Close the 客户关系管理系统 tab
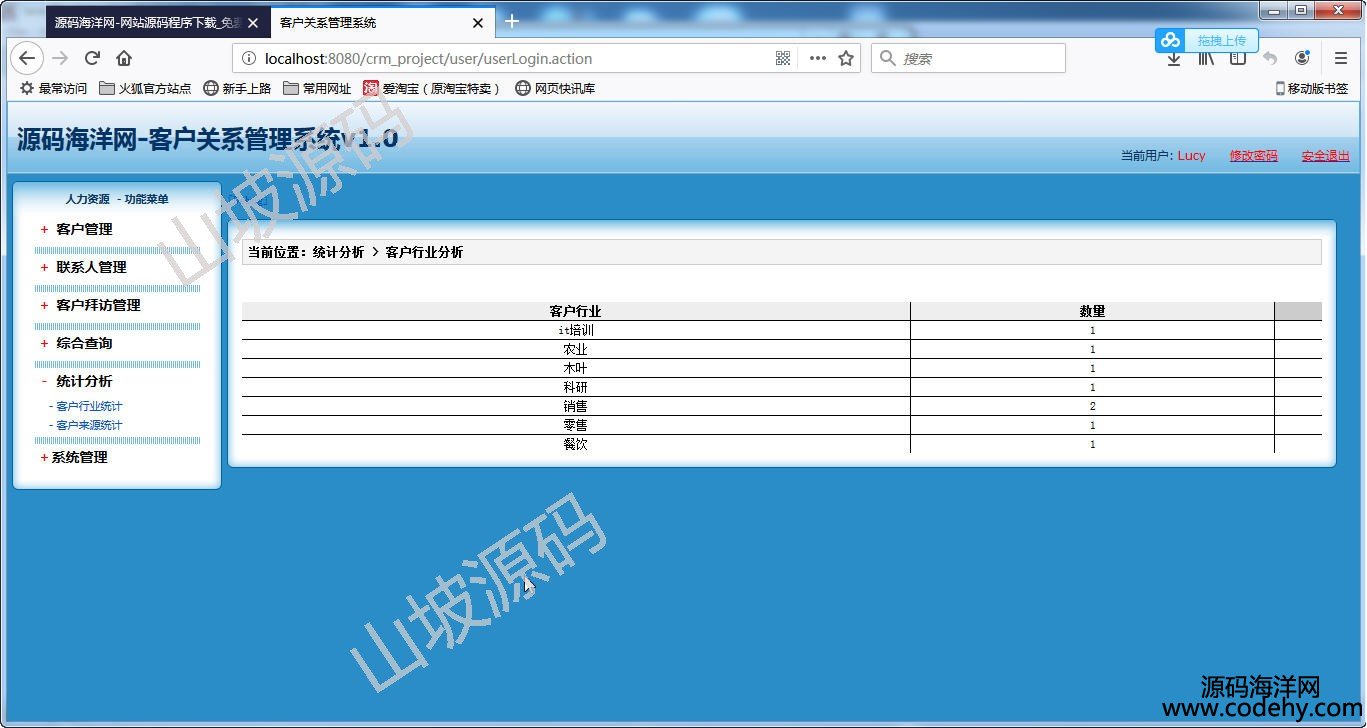Image resolution: width=1367 pixels, height=728 pixels. pos(478,22)
